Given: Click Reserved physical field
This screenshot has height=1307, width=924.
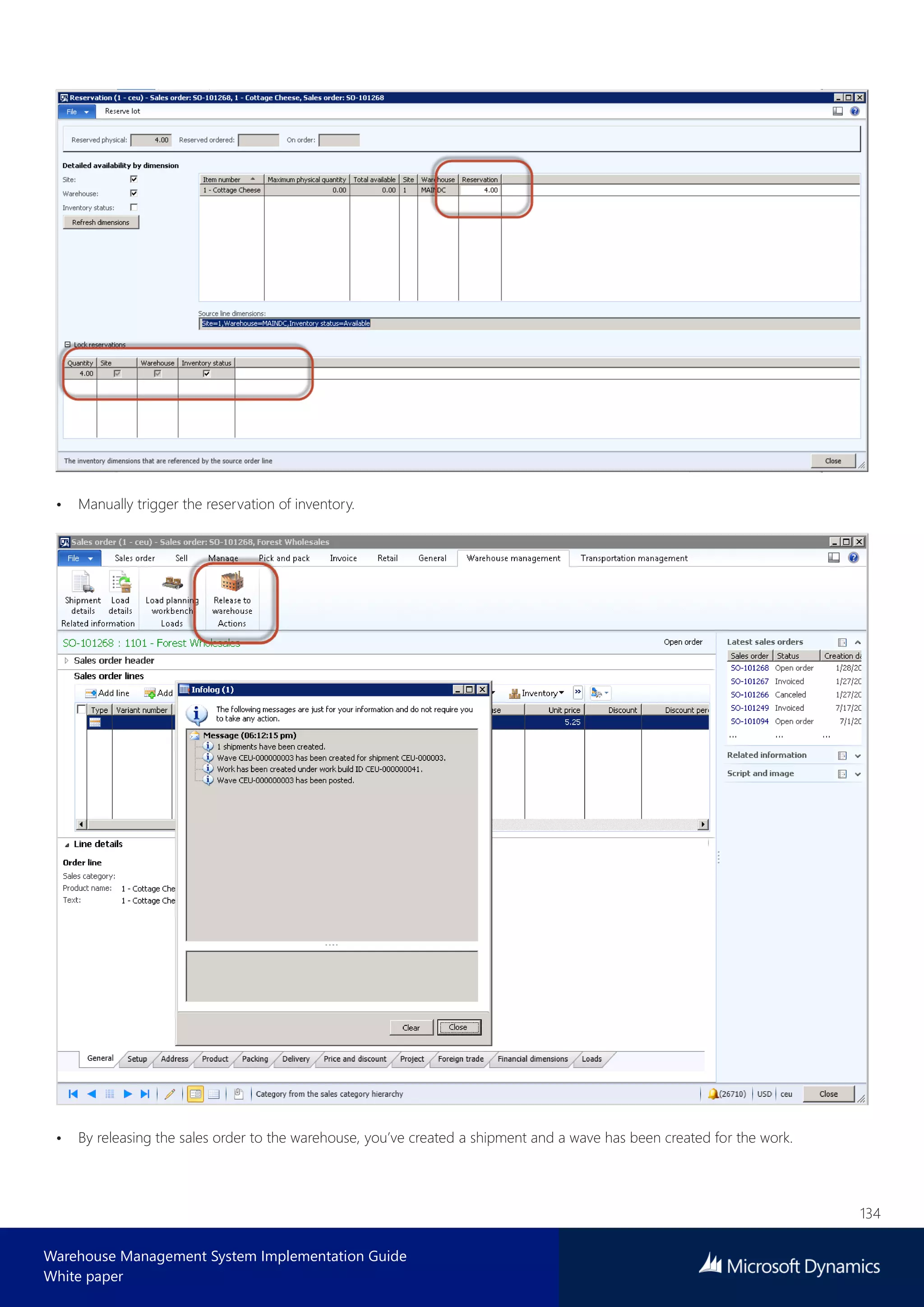Looking at the screenshot, I should click(151, 140).
